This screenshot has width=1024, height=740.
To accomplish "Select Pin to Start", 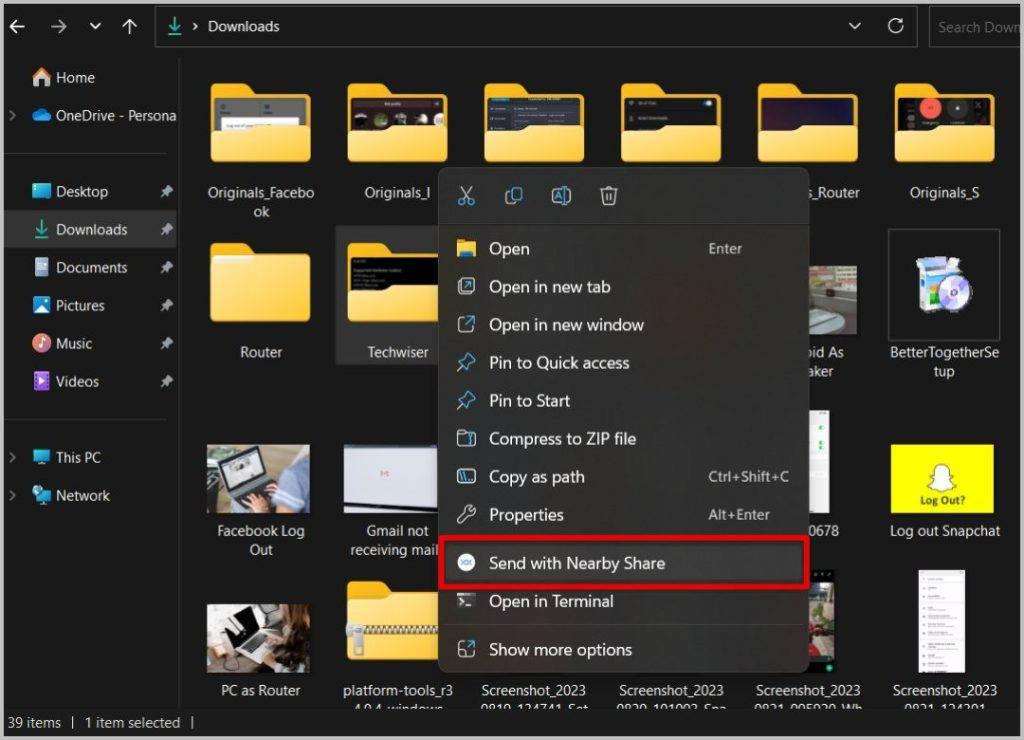I will 624,400.
